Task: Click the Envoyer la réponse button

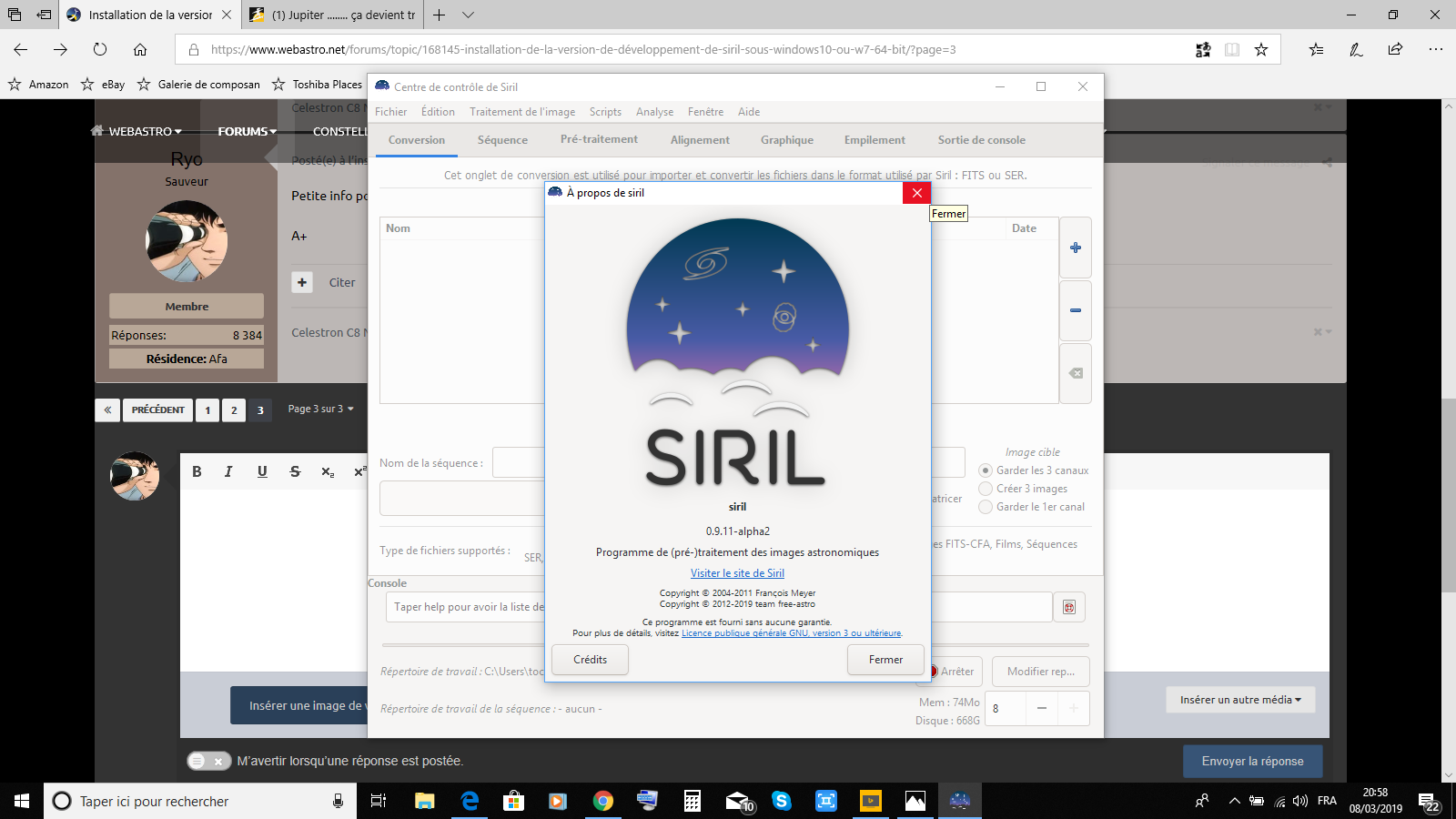Action: (1252, 762)
